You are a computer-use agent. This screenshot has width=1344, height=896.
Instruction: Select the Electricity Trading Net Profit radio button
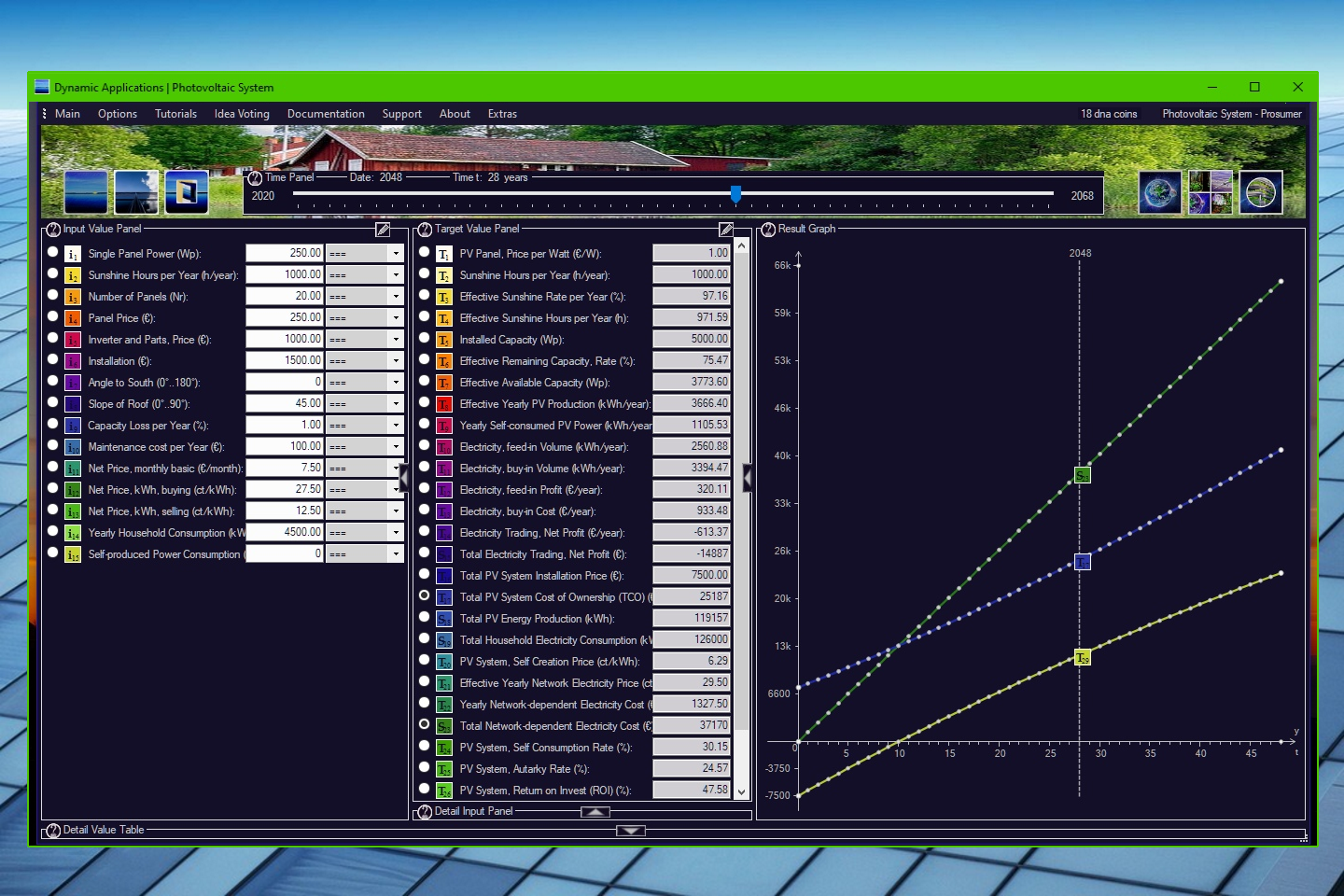coord(424,531)
